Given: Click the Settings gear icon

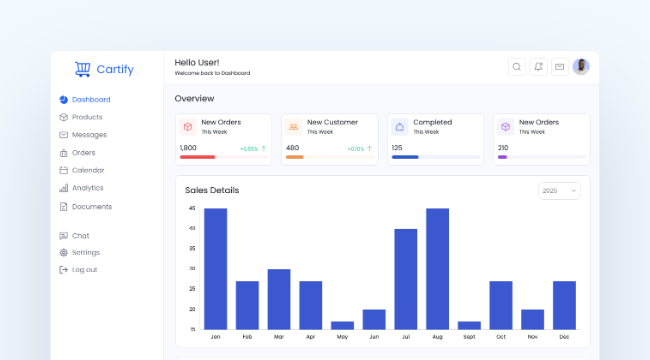Looking at the screenshot, I should point(63,253).
